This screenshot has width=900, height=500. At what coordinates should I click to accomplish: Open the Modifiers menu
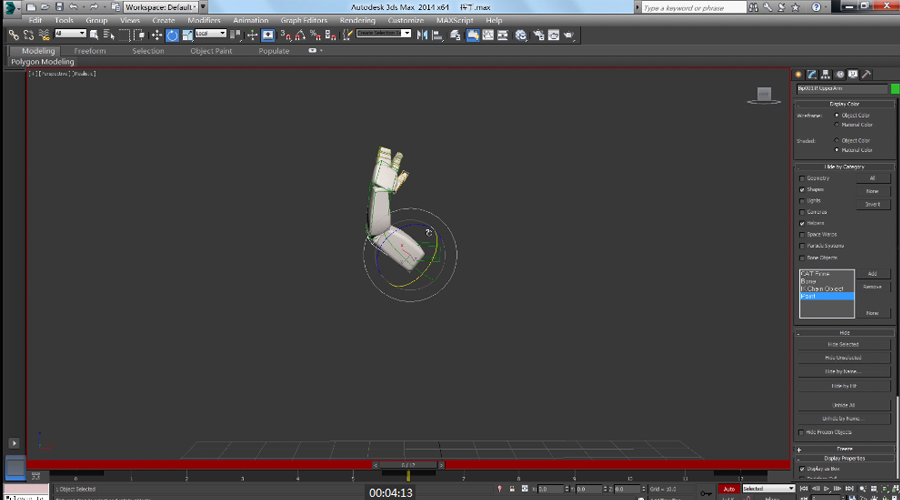coord(204,20)
